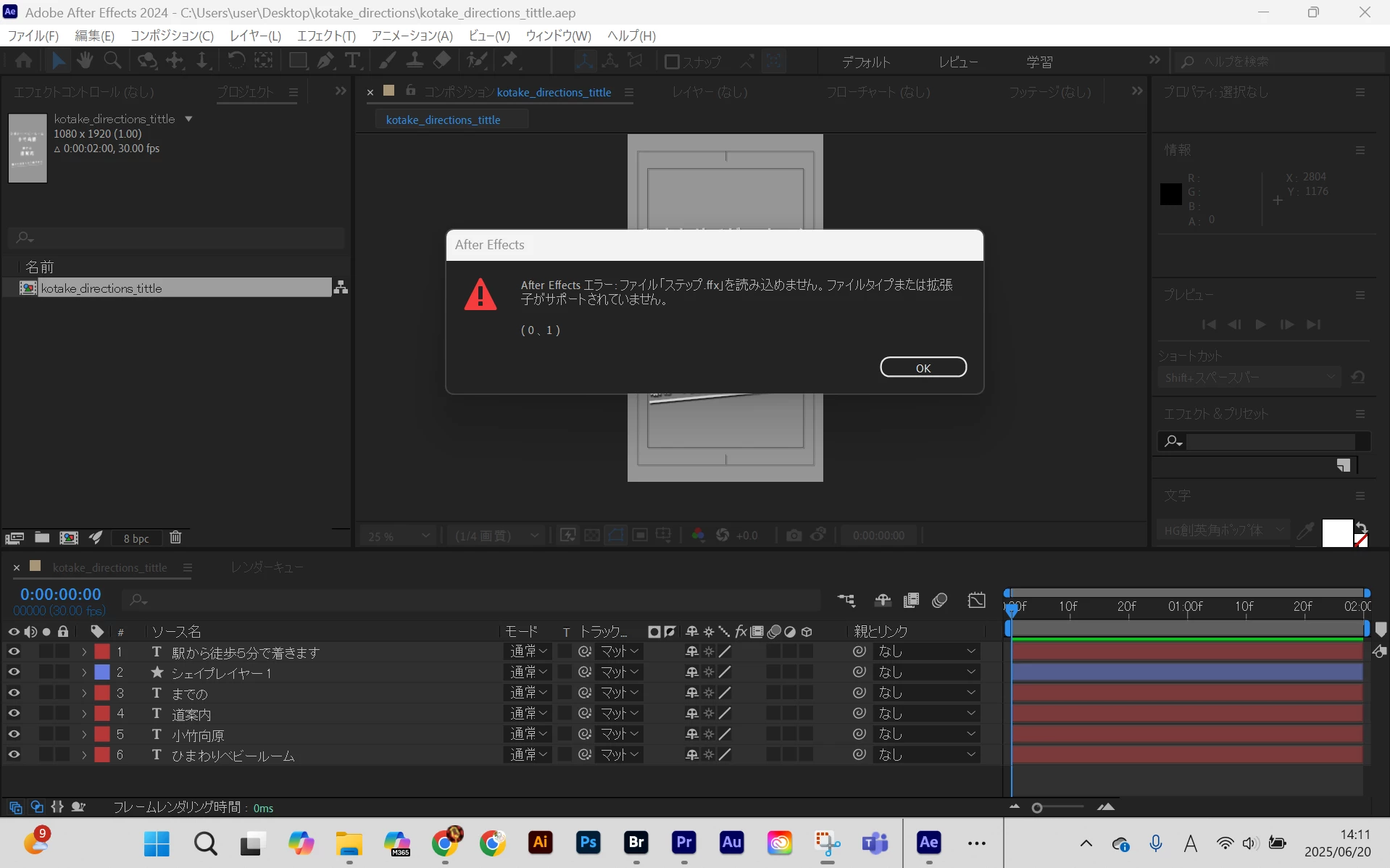Screen dimensions: 1390x868
Task: Toggle motion blur enable icon in timeline
Action: click(x=939, y=600)
